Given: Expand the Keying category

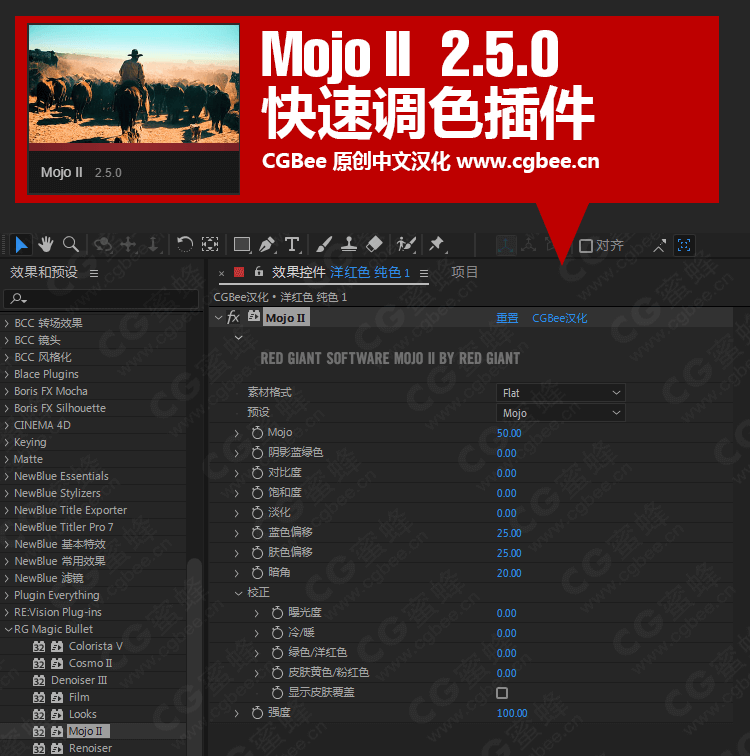Looking at the screenshot, I should coord(6,442).
